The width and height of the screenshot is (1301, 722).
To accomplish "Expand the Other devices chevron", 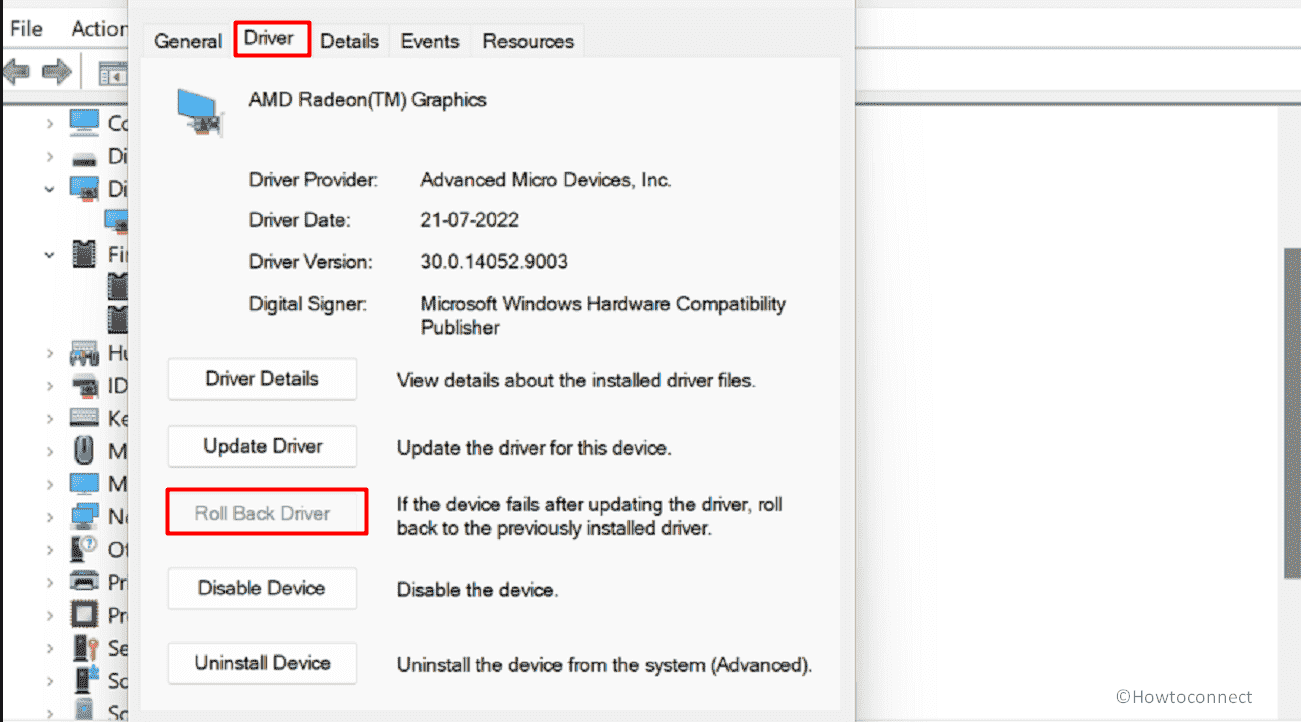I will click(x=49, y=549).
